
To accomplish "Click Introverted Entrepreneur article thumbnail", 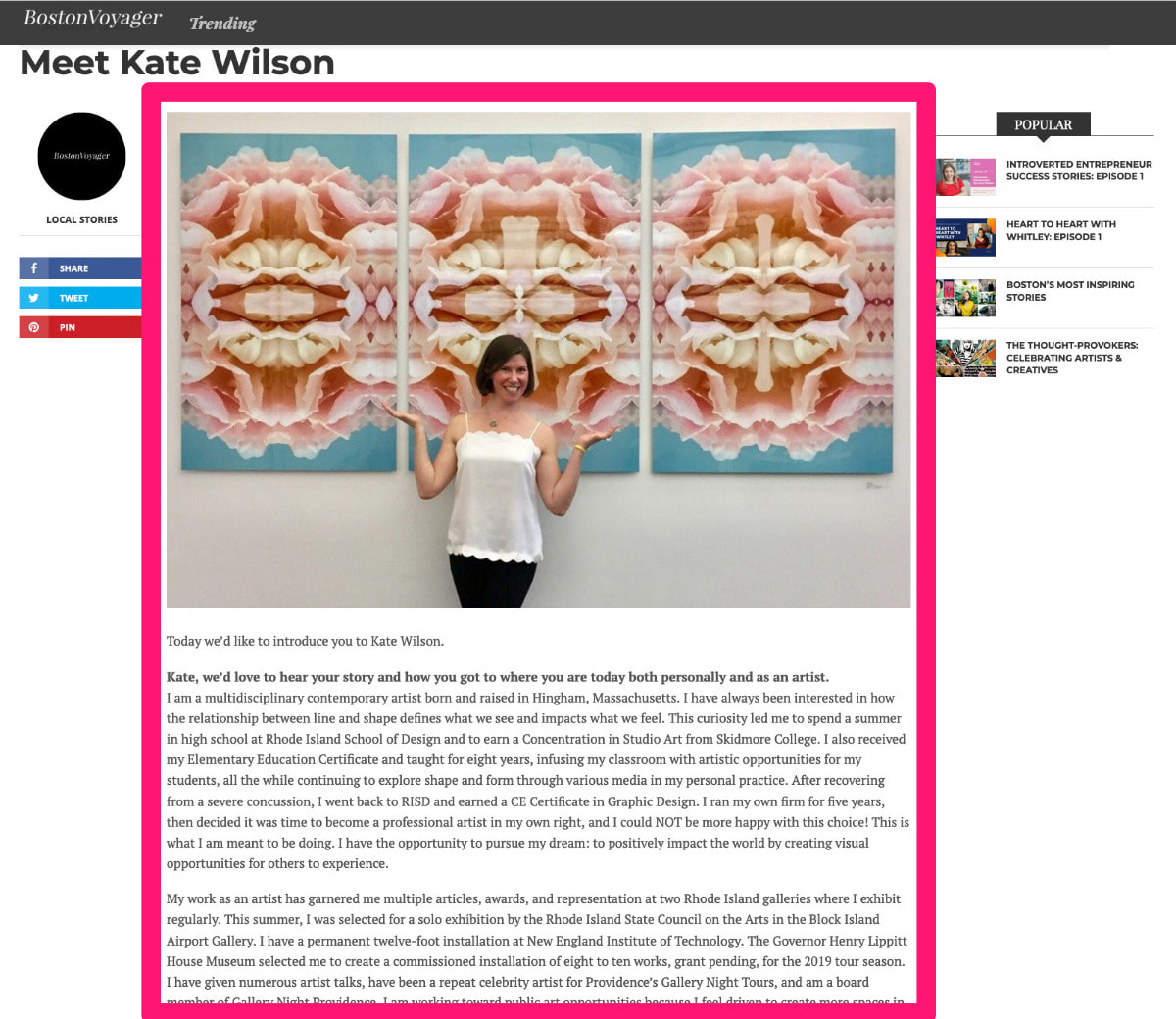I will (x=965, y=177).
